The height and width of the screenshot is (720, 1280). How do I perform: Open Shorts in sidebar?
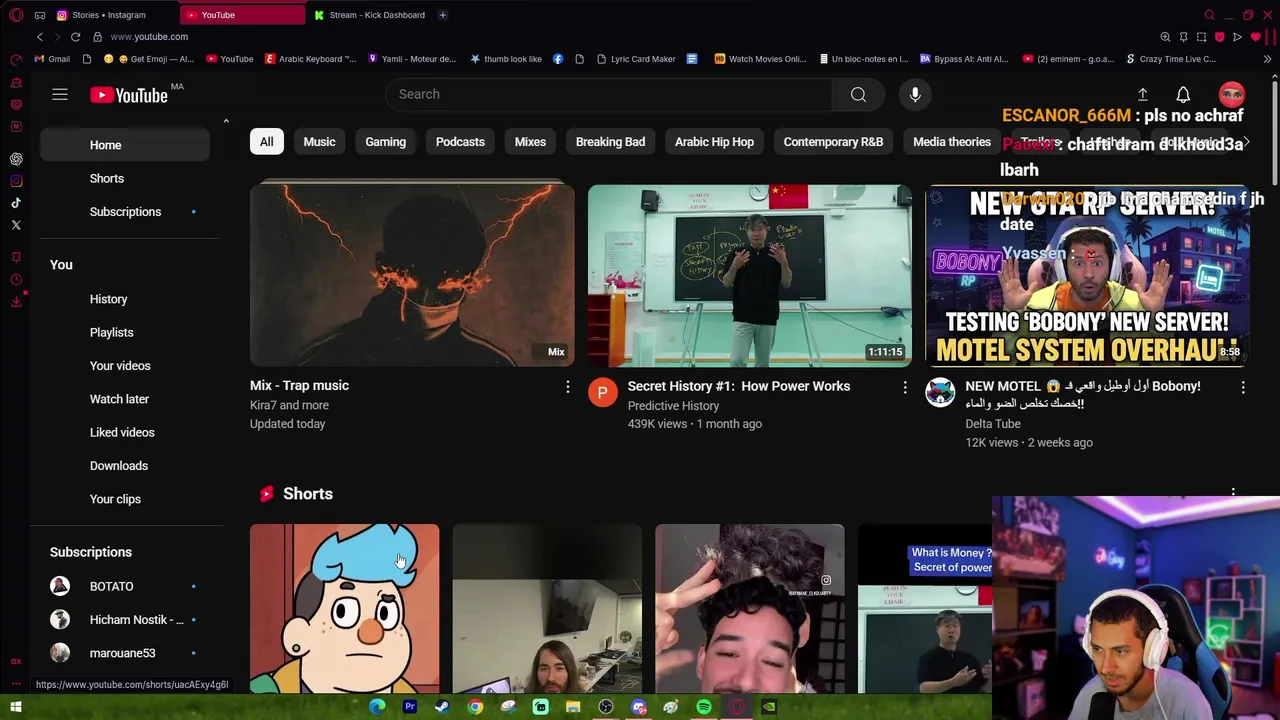pyautogui.click(x=125, y=178)
